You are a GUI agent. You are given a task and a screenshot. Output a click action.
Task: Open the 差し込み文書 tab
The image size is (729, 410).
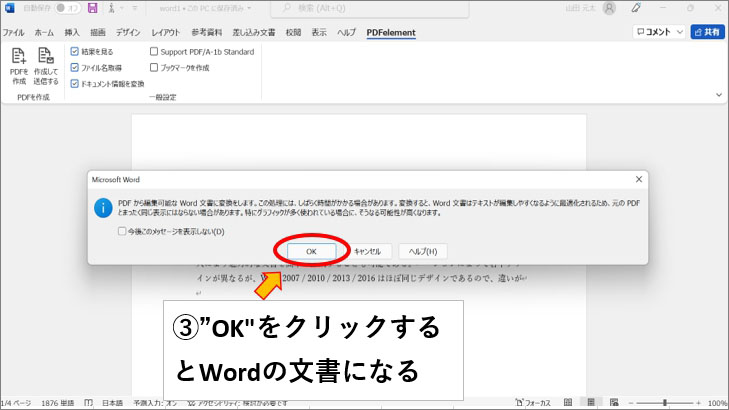pyautogui.click(x=254, y=32)
